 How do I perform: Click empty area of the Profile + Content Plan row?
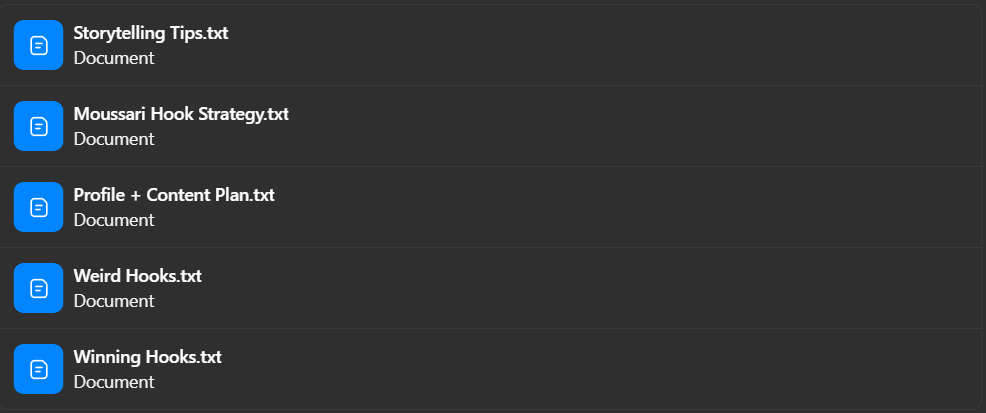pos(600,207)
